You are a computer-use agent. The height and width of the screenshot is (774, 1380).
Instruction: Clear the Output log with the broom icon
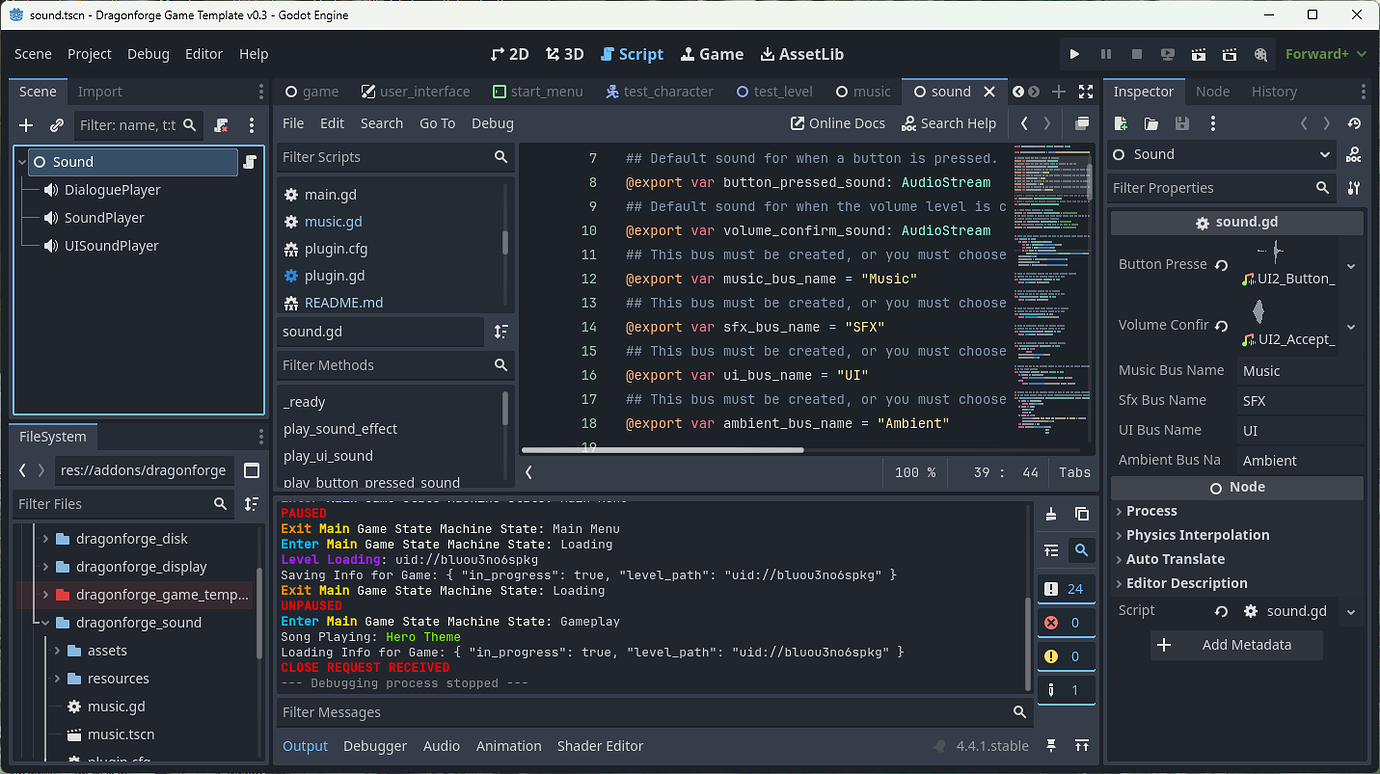(x=1050, y=513)
